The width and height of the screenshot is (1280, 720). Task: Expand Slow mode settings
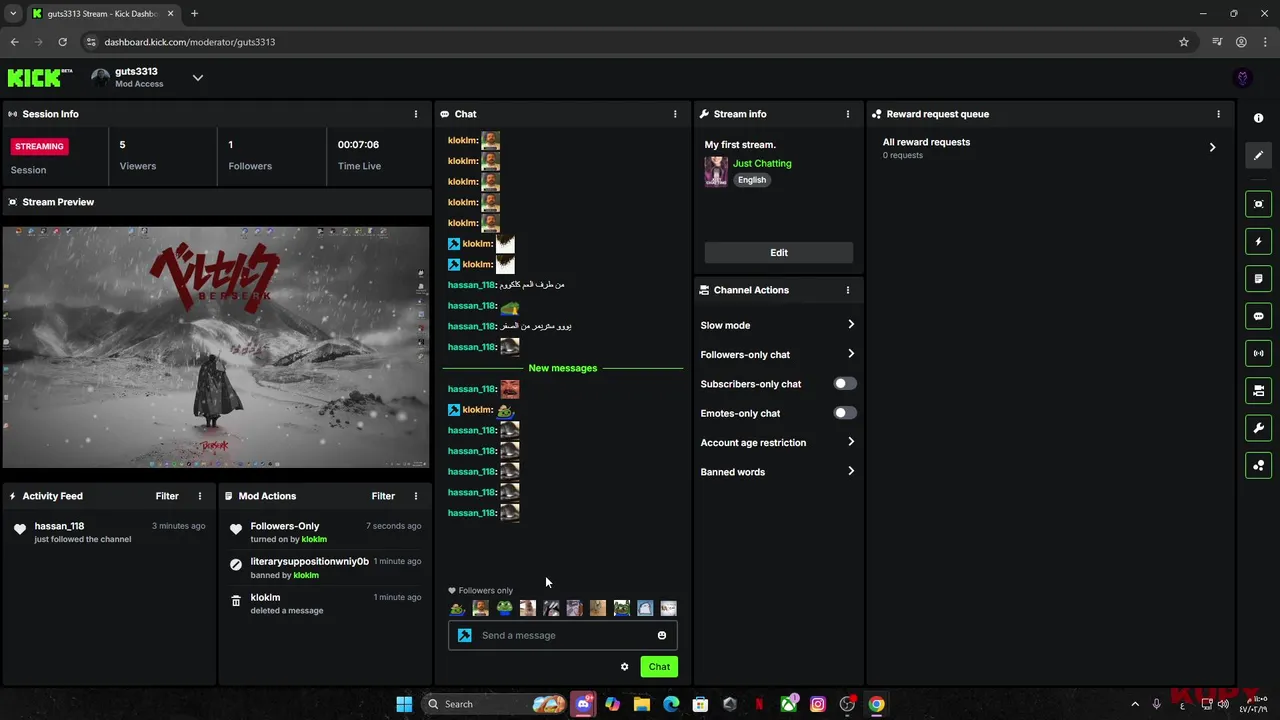click(778, 325)
